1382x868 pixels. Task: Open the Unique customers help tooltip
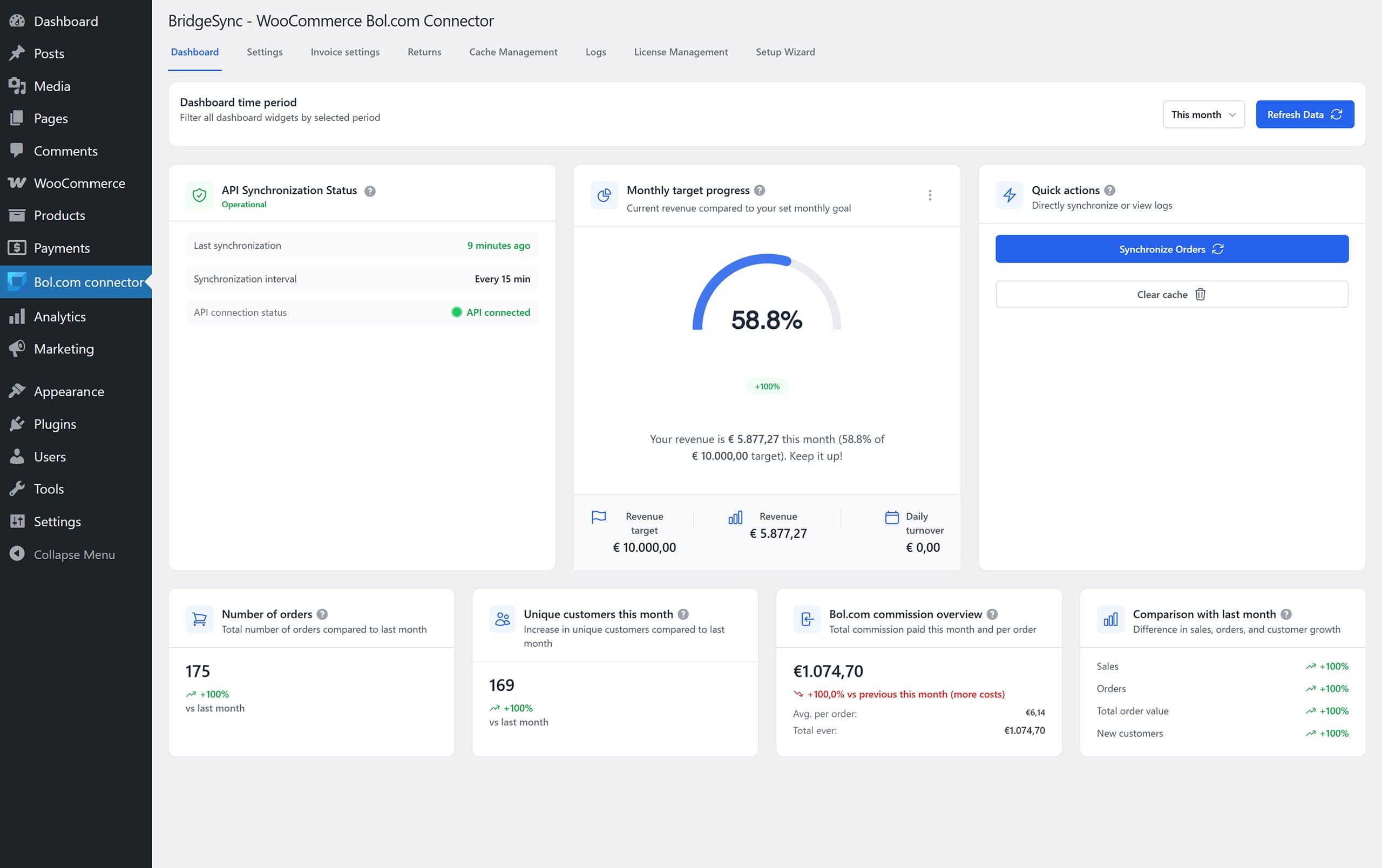[682, 614]
